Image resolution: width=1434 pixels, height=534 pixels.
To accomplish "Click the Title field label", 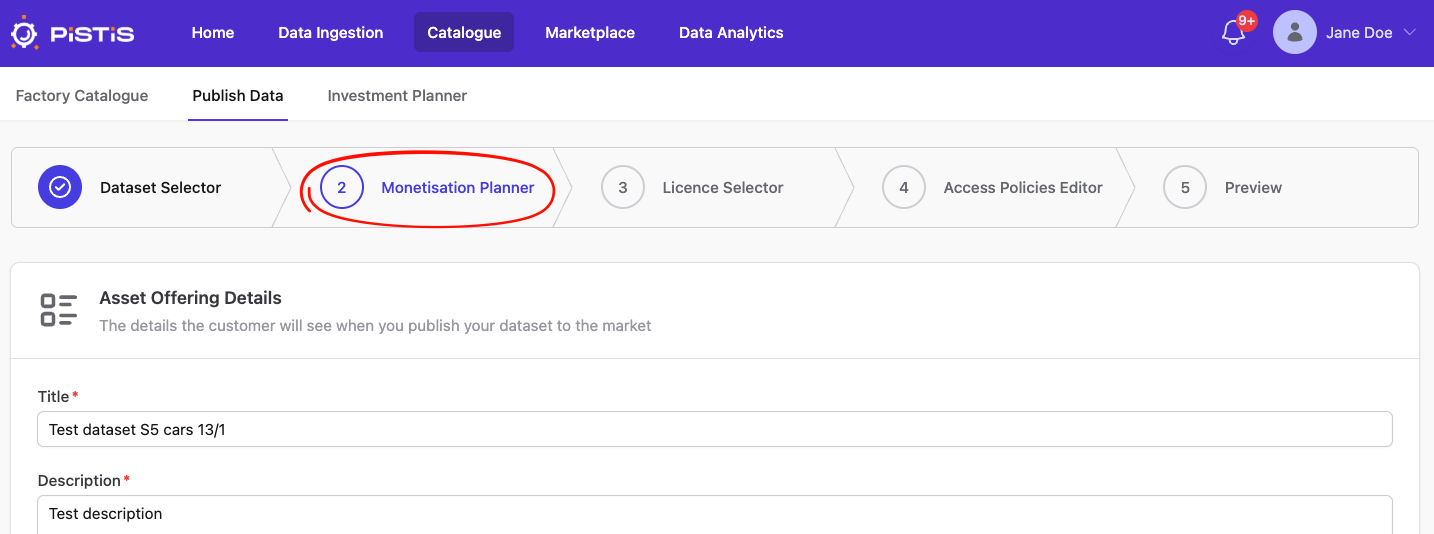I will click(54, 397).
